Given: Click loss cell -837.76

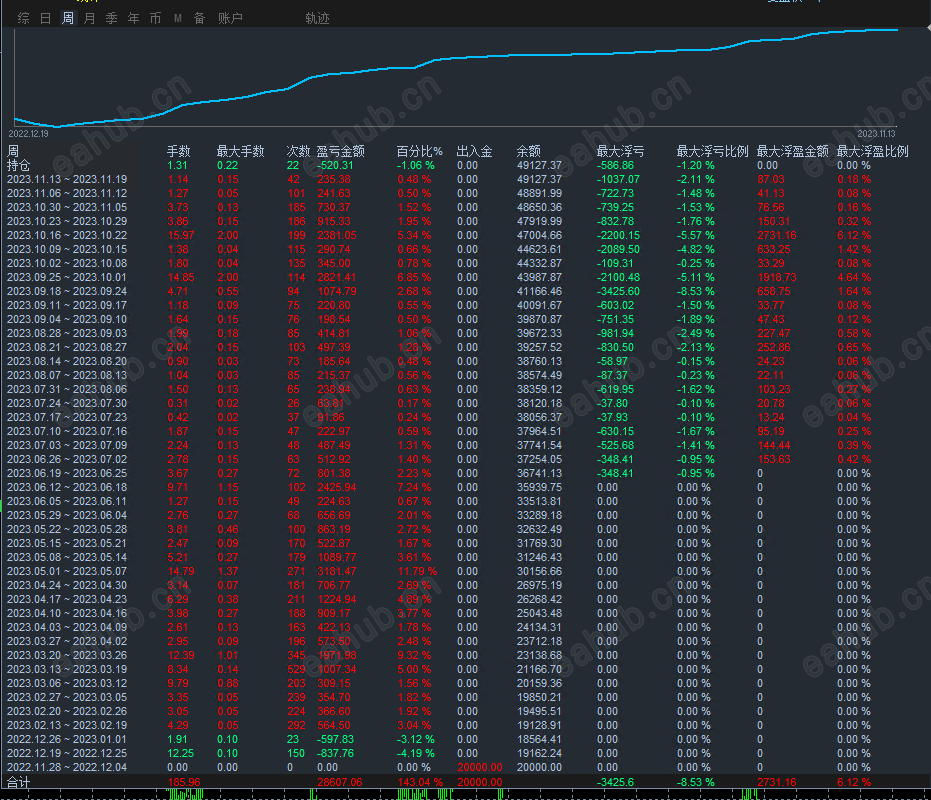Looking at the screenshot, I should (x=335, y=753).
